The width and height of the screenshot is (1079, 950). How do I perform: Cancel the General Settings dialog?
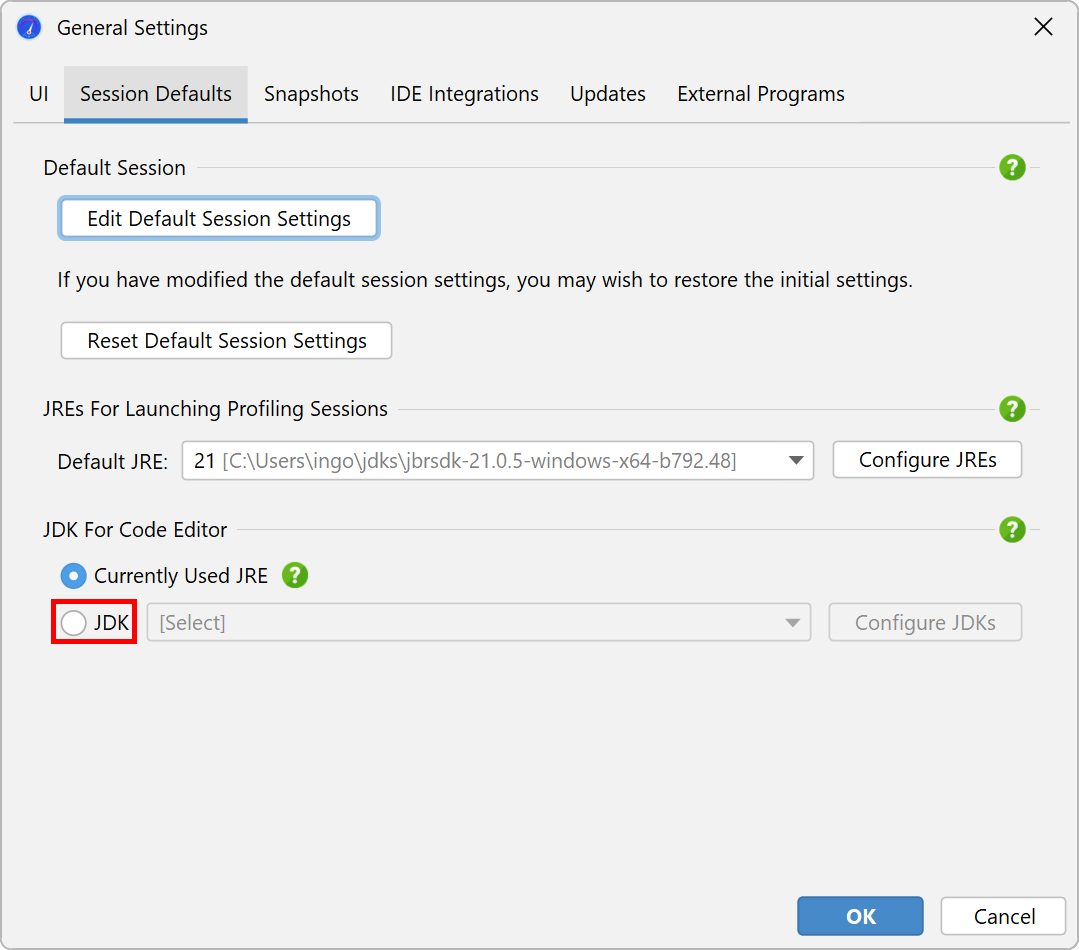(1004, 916)
